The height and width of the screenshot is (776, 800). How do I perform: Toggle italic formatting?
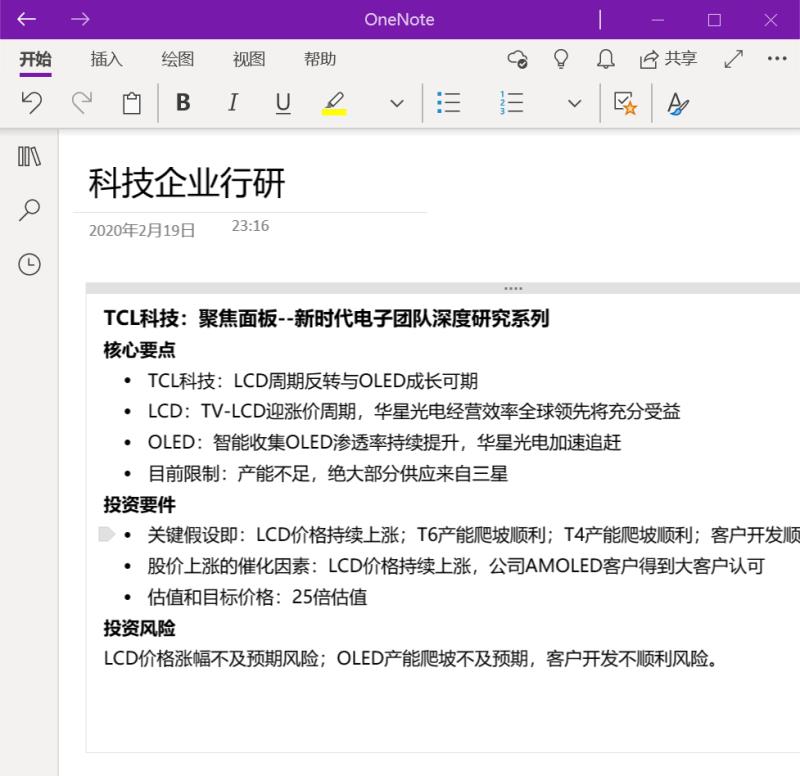(x=233, y=103)
